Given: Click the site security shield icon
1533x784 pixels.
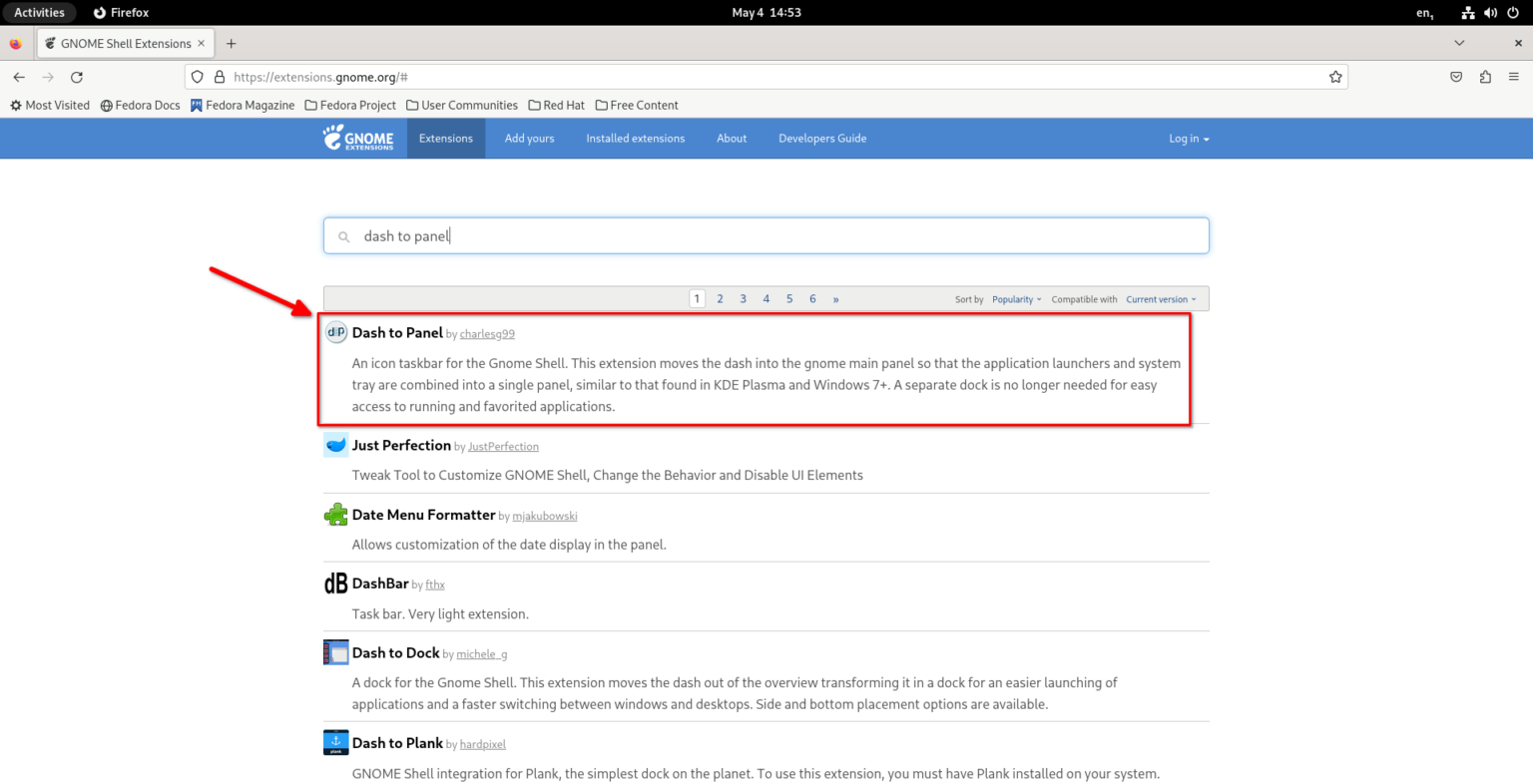Looking at the screenshot, I should tap(198, 77).
